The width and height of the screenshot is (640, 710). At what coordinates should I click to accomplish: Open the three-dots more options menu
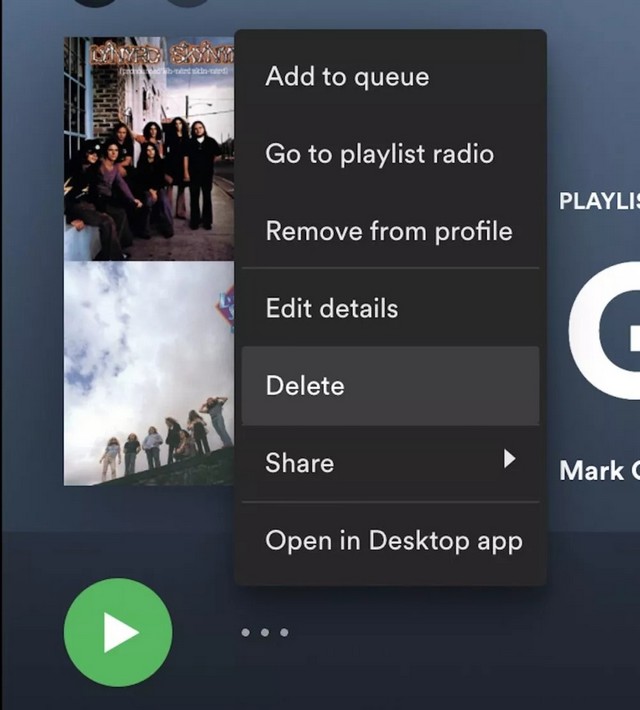(265, 632)
